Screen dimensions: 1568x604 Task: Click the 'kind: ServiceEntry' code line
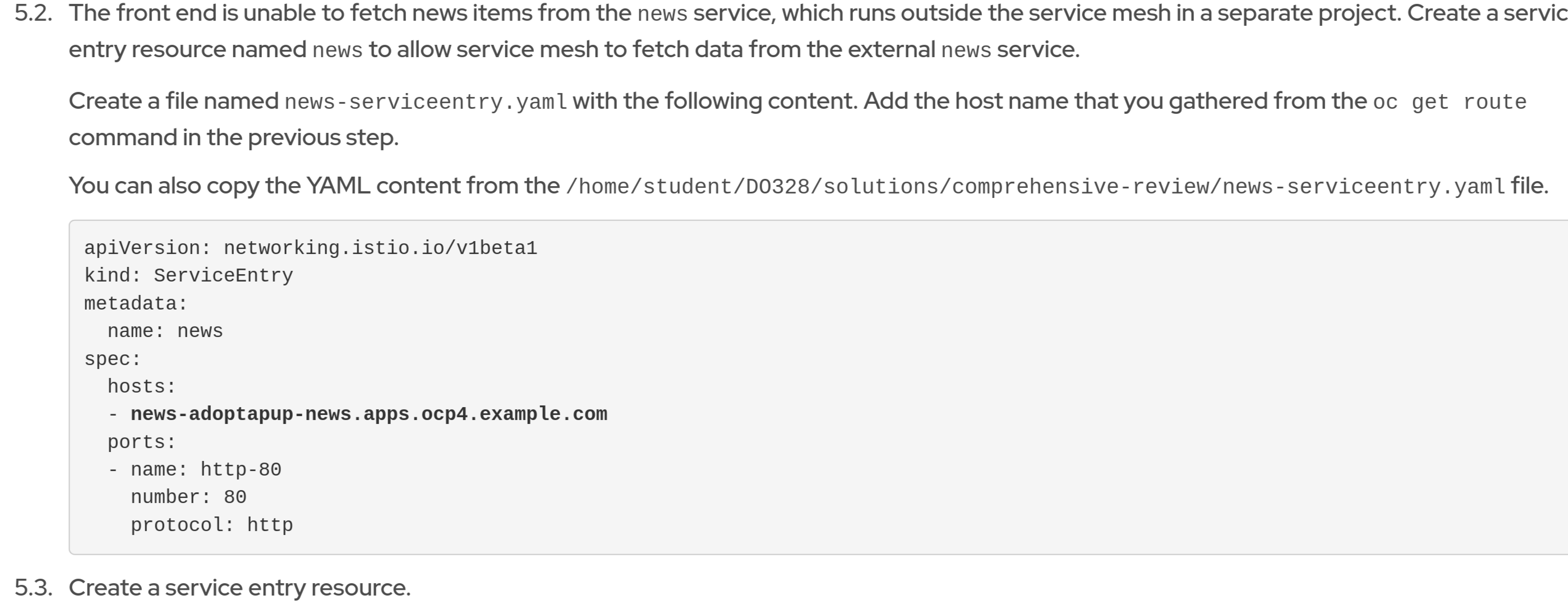pyautogui.click(x=188, y=276)
